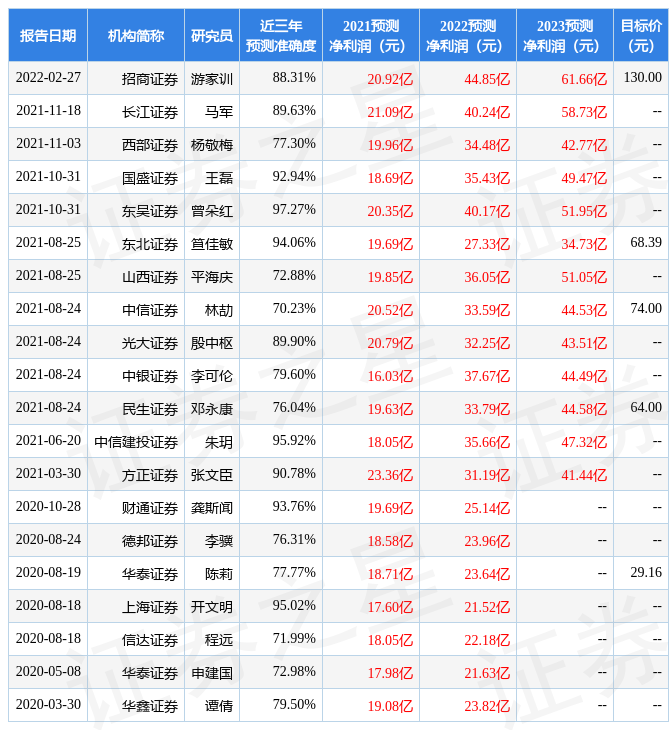
Task: Click researcher name 程远
Action: pyautogui.click(x=219, y=641)
